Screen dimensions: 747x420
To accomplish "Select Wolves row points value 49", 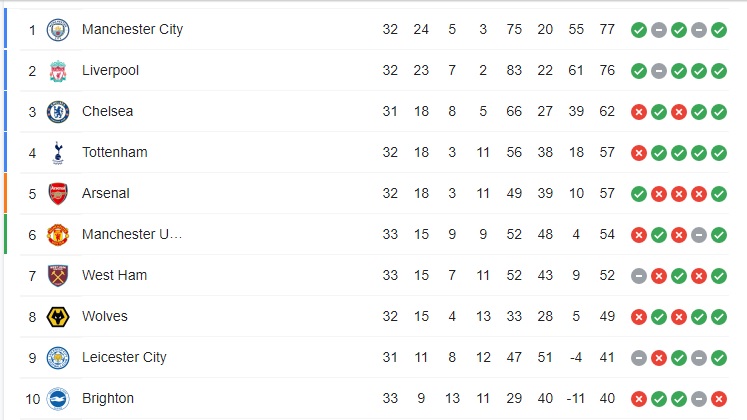I will tap(607, 316).
